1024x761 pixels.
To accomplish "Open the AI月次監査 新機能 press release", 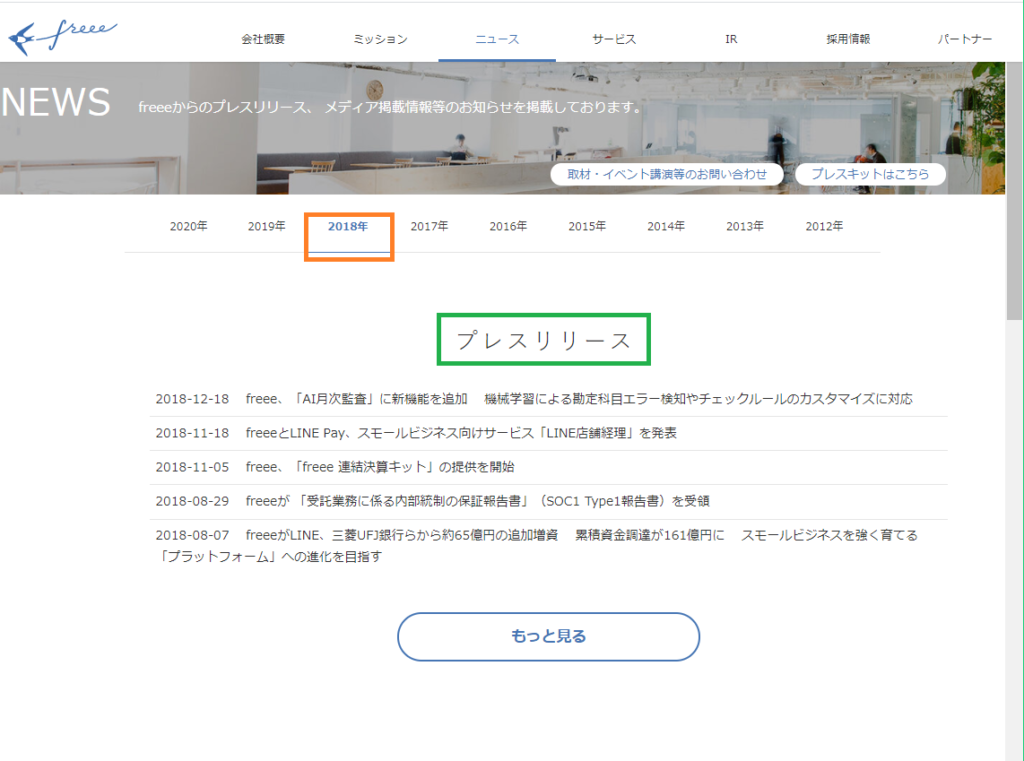I will [579, 399].
